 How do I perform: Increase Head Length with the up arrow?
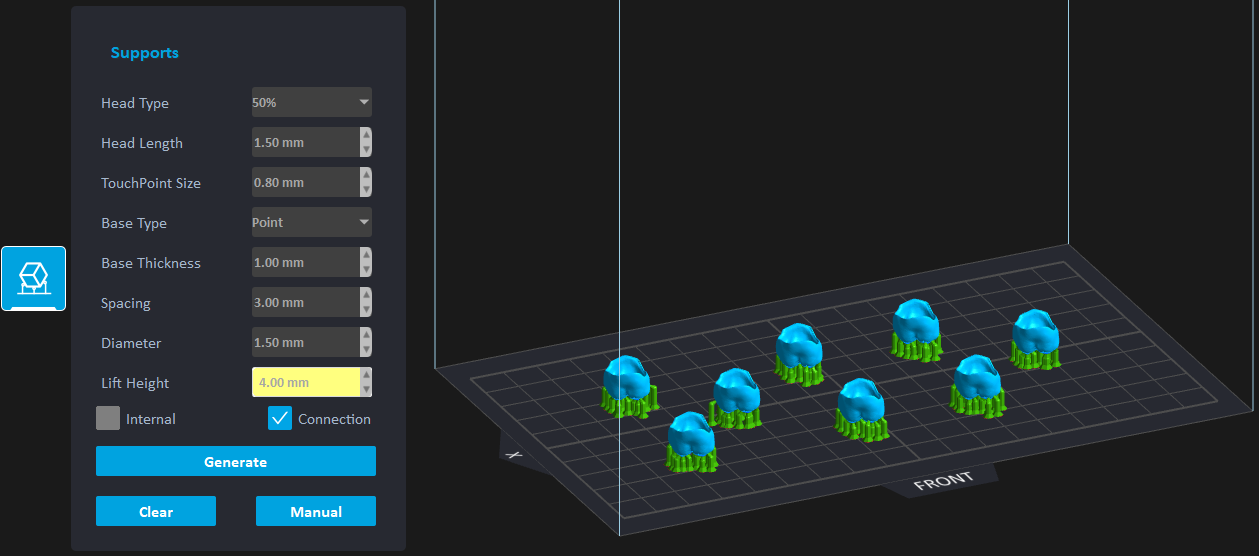click(366, 135)
